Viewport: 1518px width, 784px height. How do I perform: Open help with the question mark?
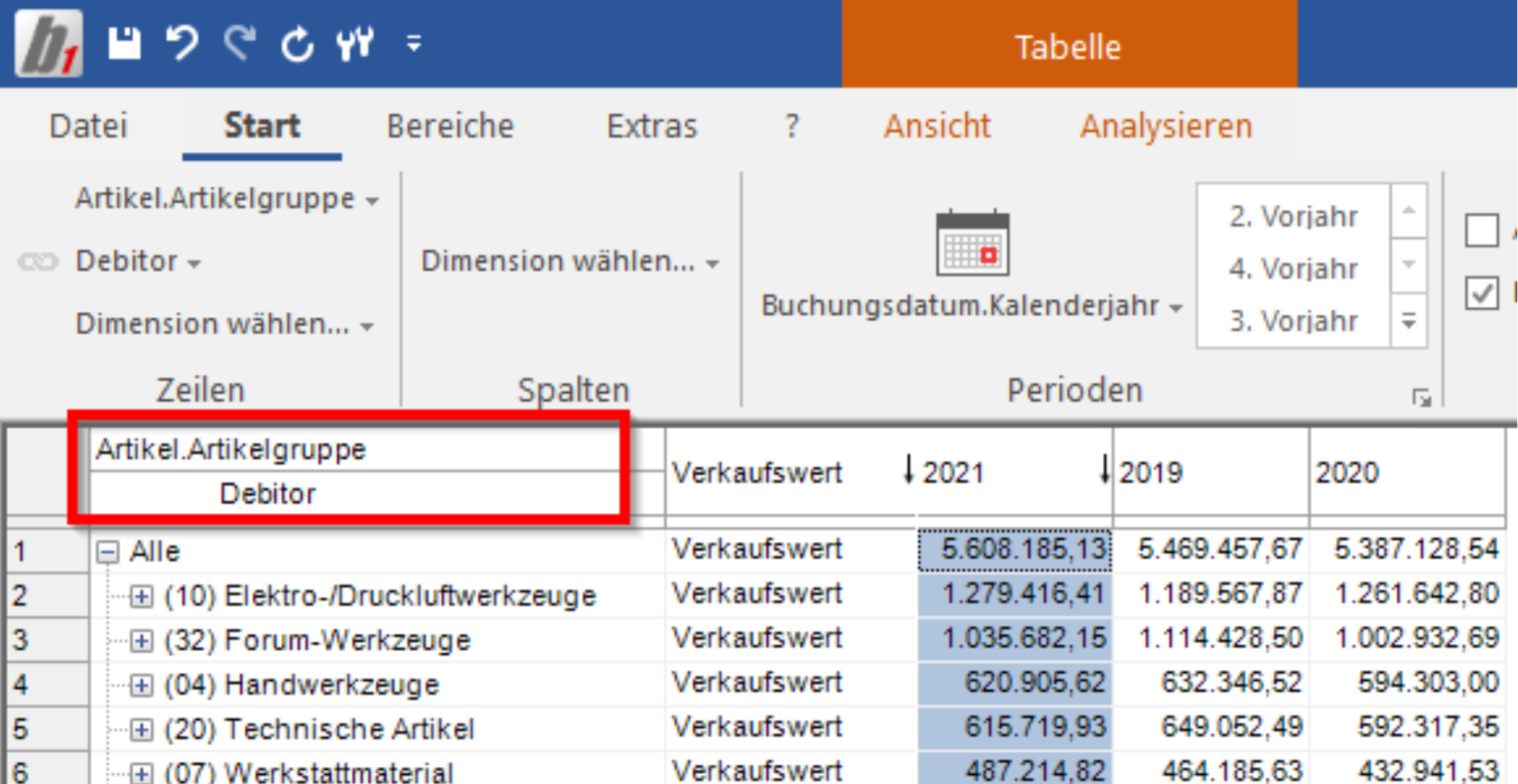(x=792, y=126)
